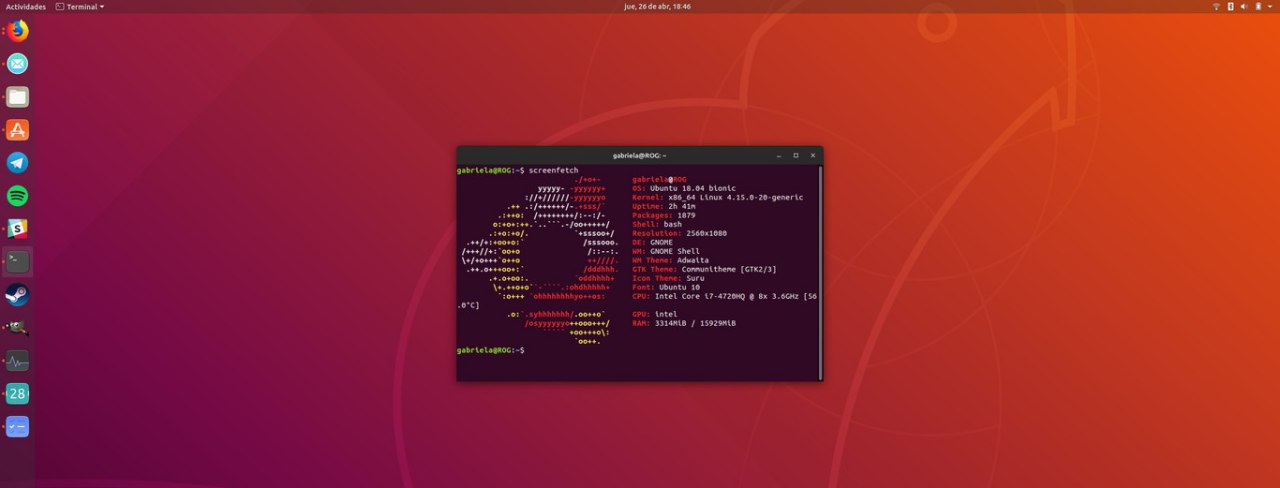Click the 'screenfetch' command text

(x=553, y=170)
